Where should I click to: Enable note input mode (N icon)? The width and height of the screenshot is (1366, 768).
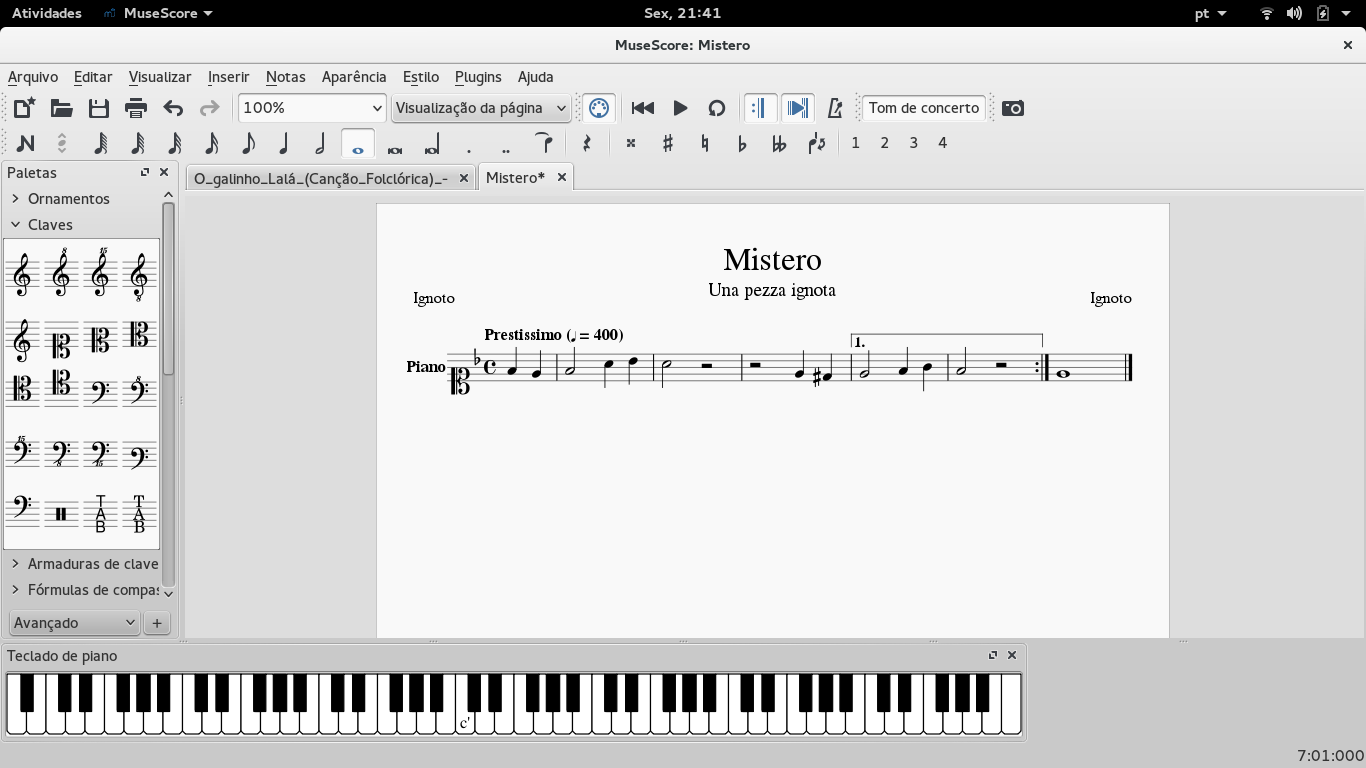tap(25, 143)
